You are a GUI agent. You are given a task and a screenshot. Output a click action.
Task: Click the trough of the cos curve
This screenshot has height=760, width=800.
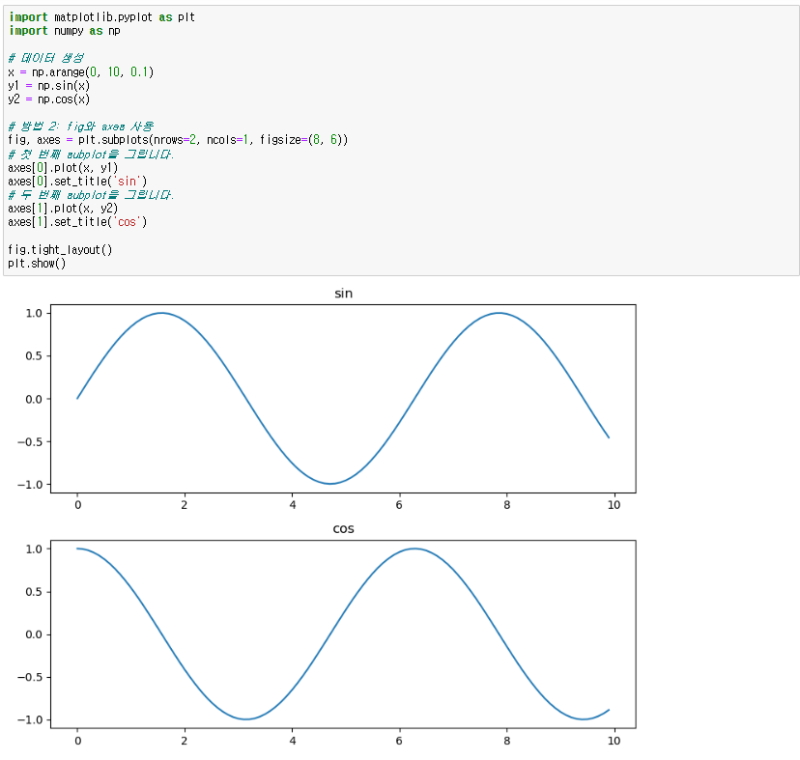tap(245, 718)
